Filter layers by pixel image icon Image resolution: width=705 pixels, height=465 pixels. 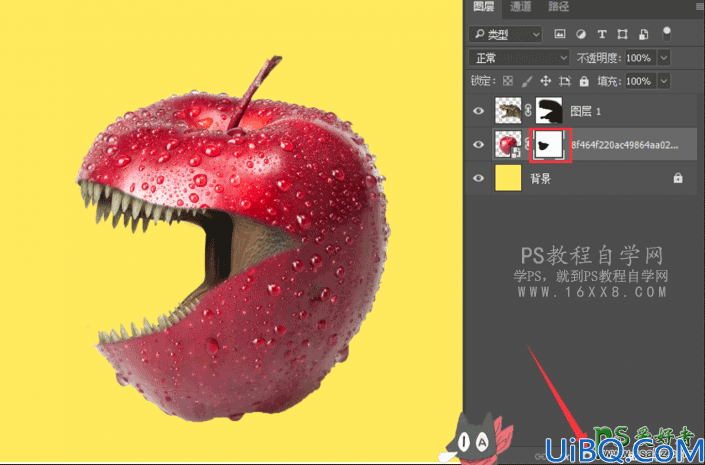pos(560,34)
